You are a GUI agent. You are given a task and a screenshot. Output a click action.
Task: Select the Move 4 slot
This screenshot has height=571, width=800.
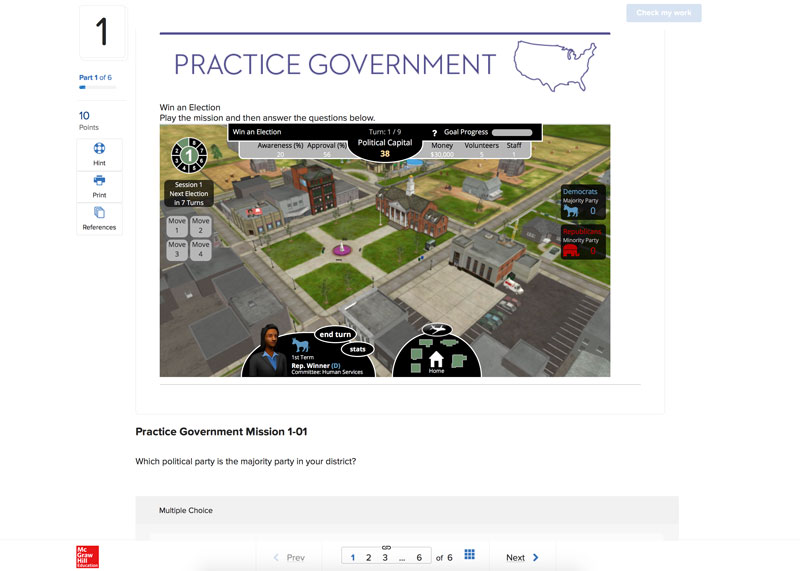point(201,249)
